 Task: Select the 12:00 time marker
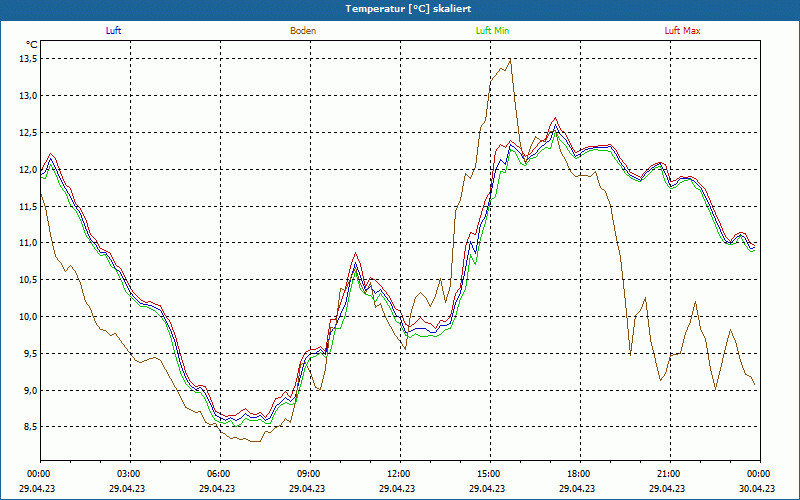399,473
